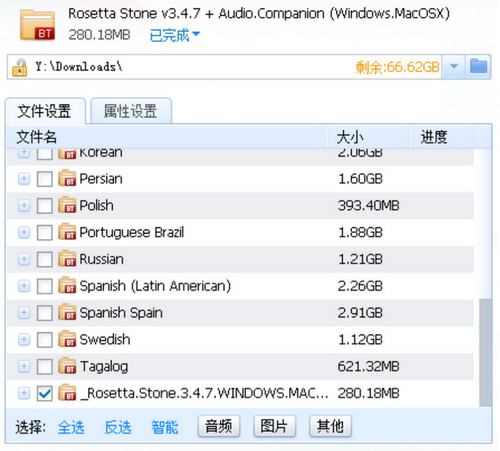500x451 pixels.
Task: Click the Spanish (Latin American) folder icon
Action: [x=67, y=286]
